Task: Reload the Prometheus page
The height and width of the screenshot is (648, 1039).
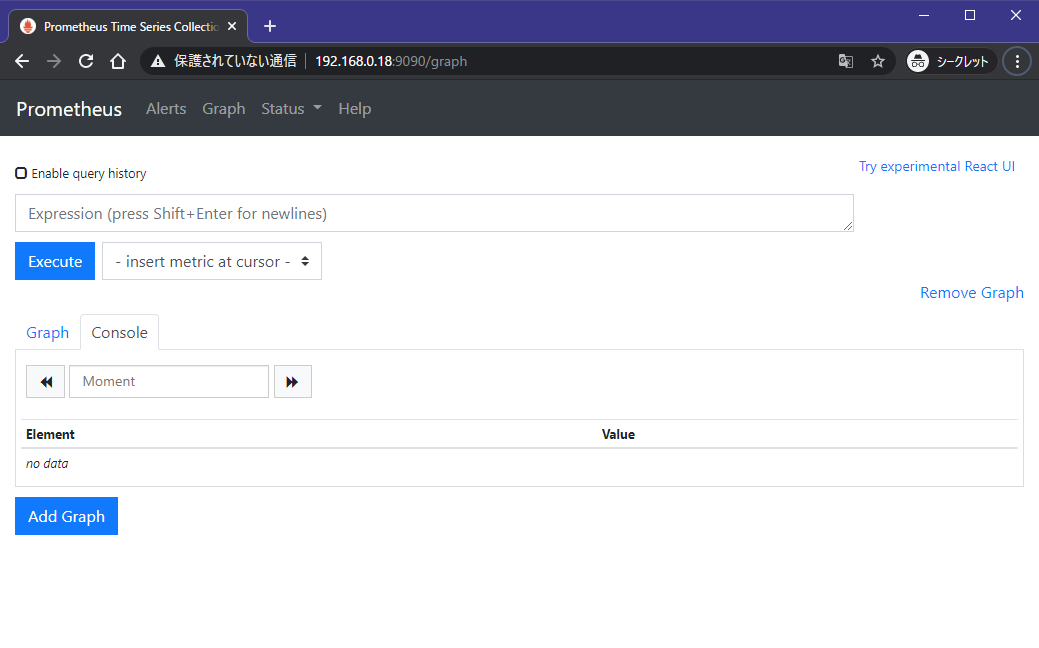Action: coord(86,62)
